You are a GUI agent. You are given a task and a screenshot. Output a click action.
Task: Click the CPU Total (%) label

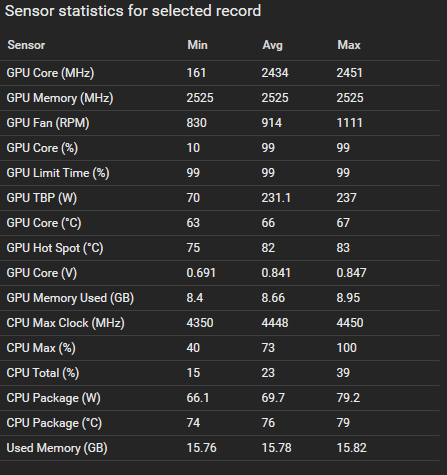coord(43,373)
